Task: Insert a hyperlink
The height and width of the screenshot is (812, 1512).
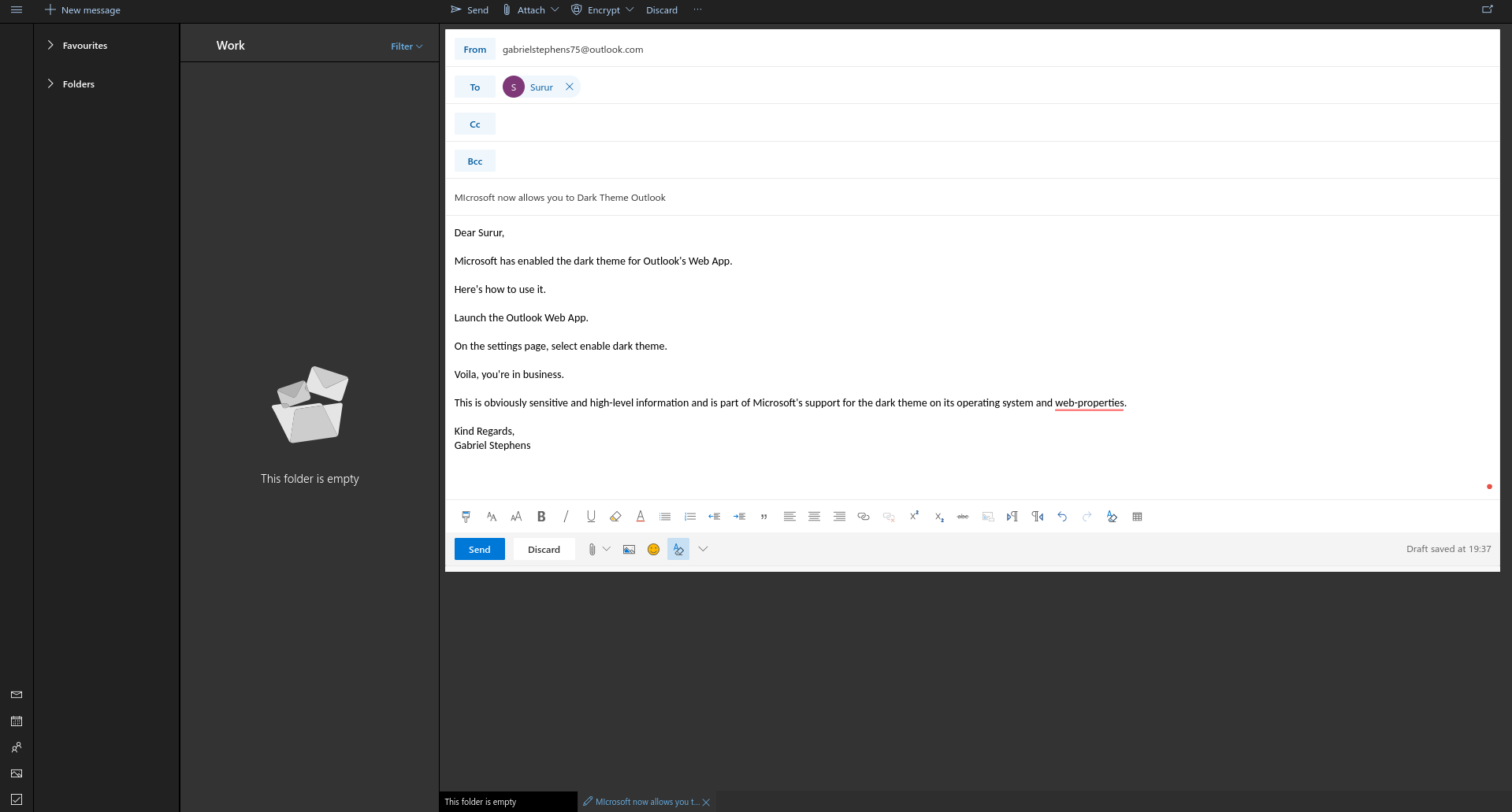Action: pos(864,517)
